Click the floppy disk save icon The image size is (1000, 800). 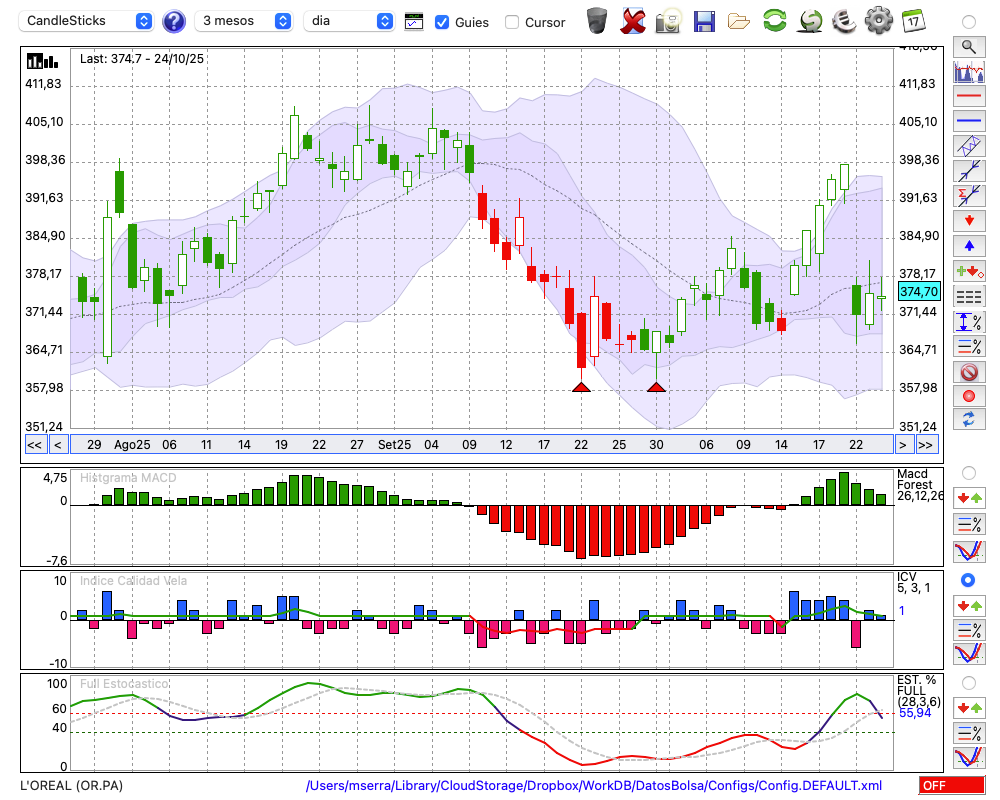tap(704, 21)
